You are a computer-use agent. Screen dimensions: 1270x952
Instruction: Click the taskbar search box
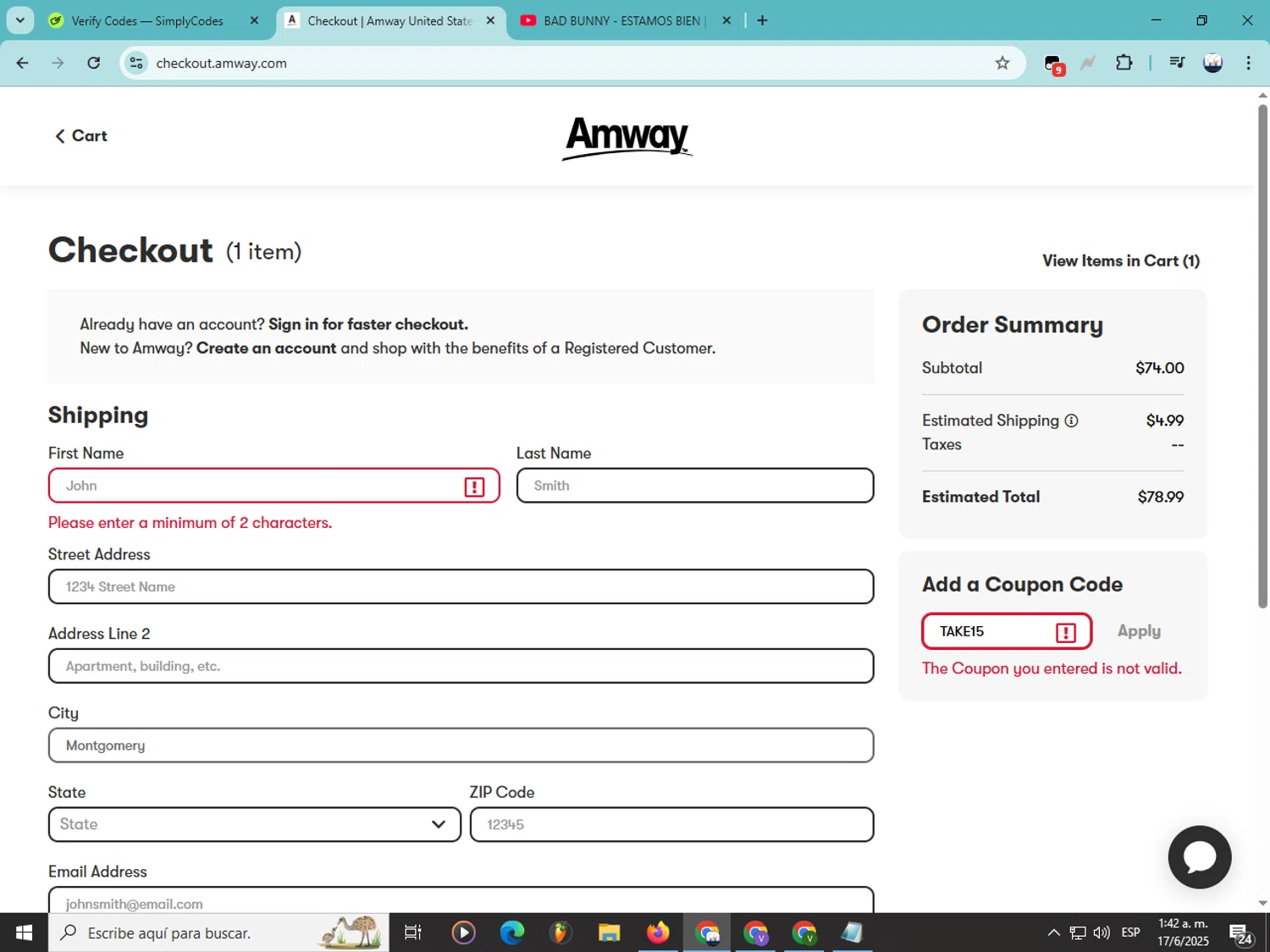(x=218, y=933)
